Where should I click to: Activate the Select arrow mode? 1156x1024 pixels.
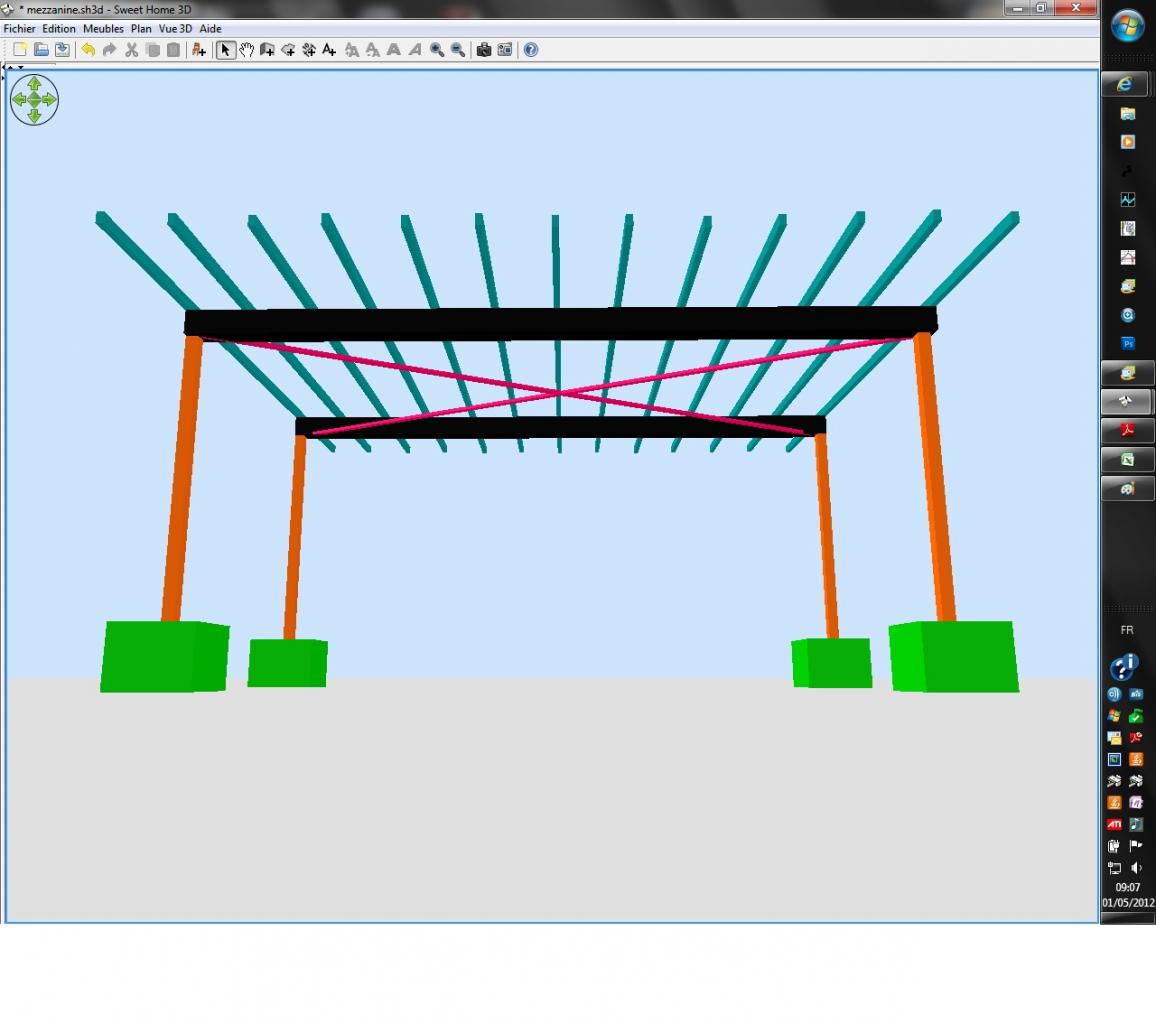coord(226,50)
